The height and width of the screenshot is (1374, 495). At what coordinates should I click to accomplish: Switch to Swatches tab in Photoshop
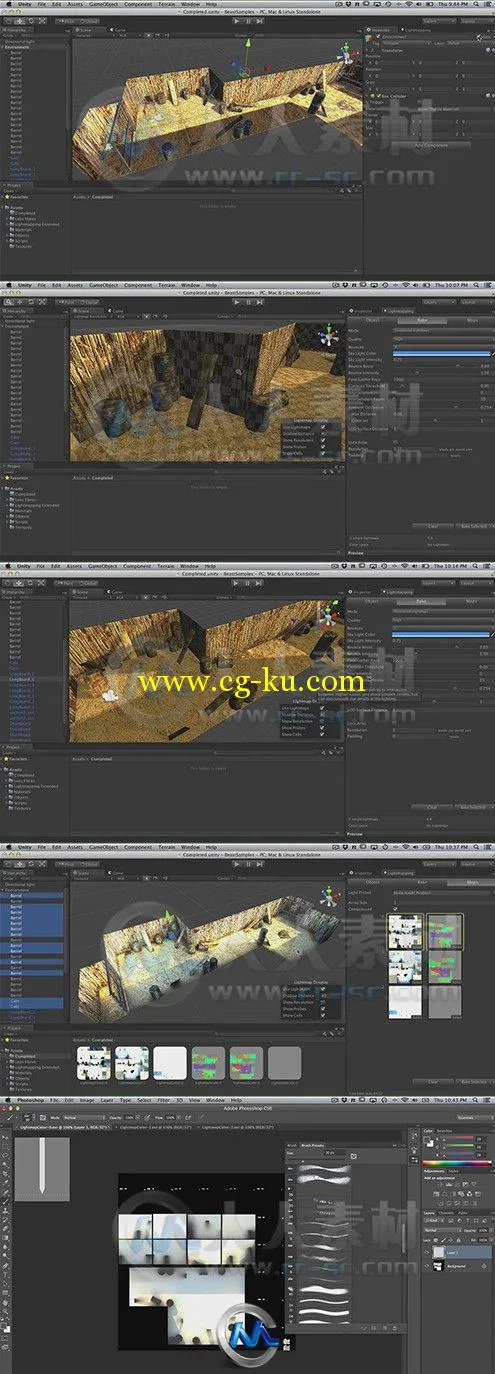[444, 1131]
